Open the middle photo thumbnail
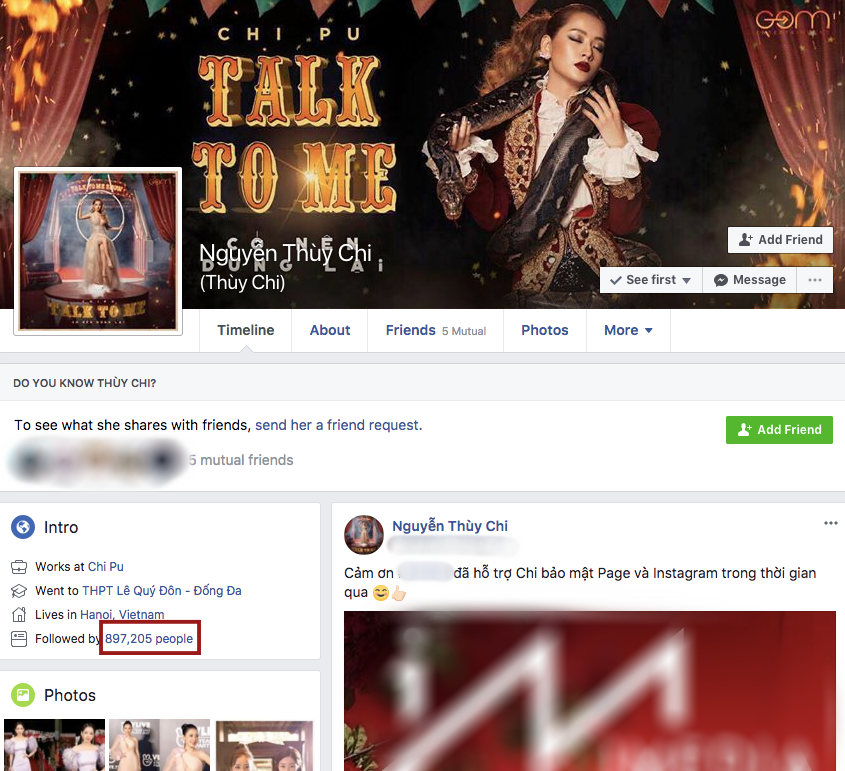Image resolution: width=845 pixels, height=771 pixels. pyautogui.click(x=158, y=745)
